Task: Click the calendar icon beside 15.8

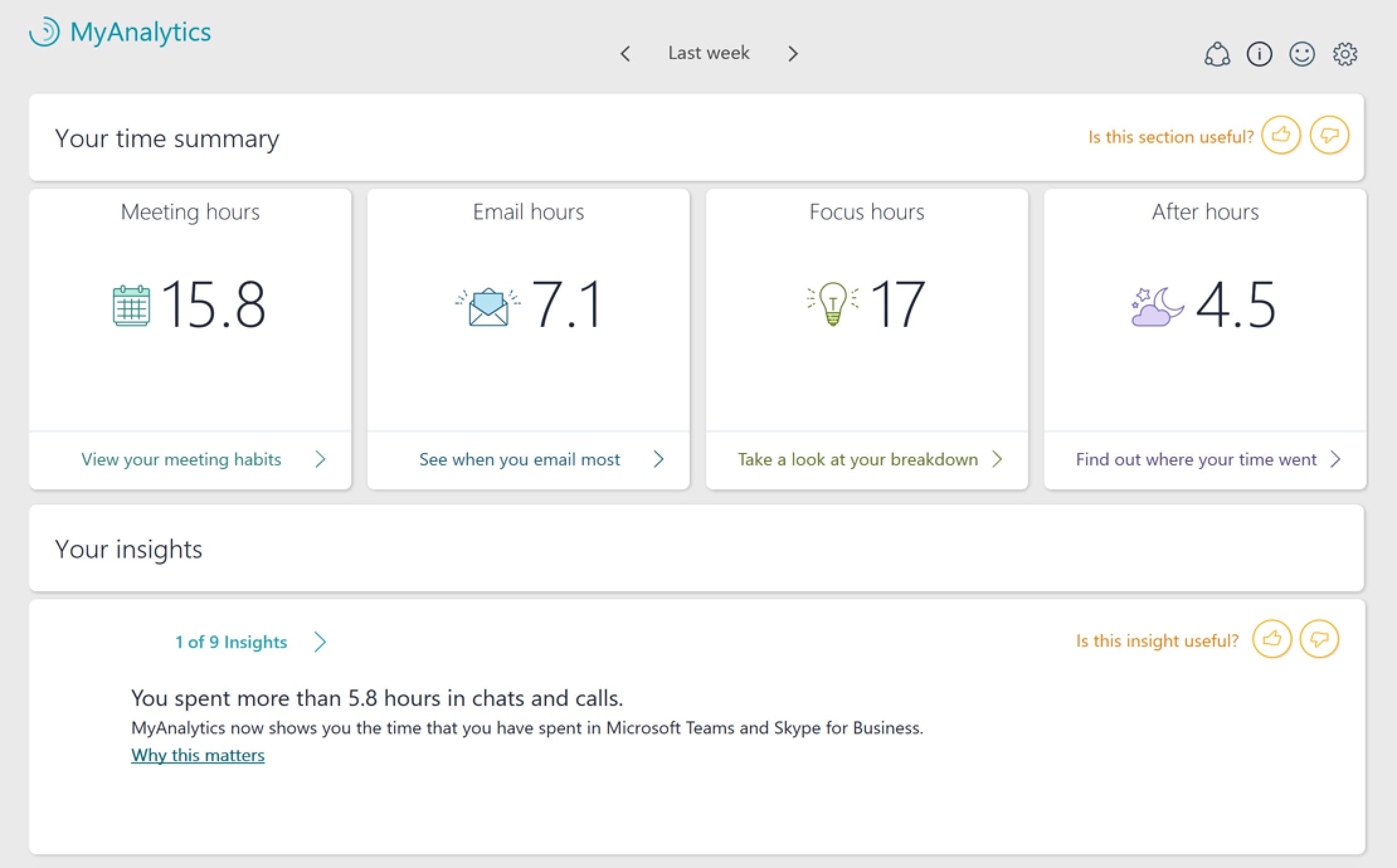Action: click(132, 306)
